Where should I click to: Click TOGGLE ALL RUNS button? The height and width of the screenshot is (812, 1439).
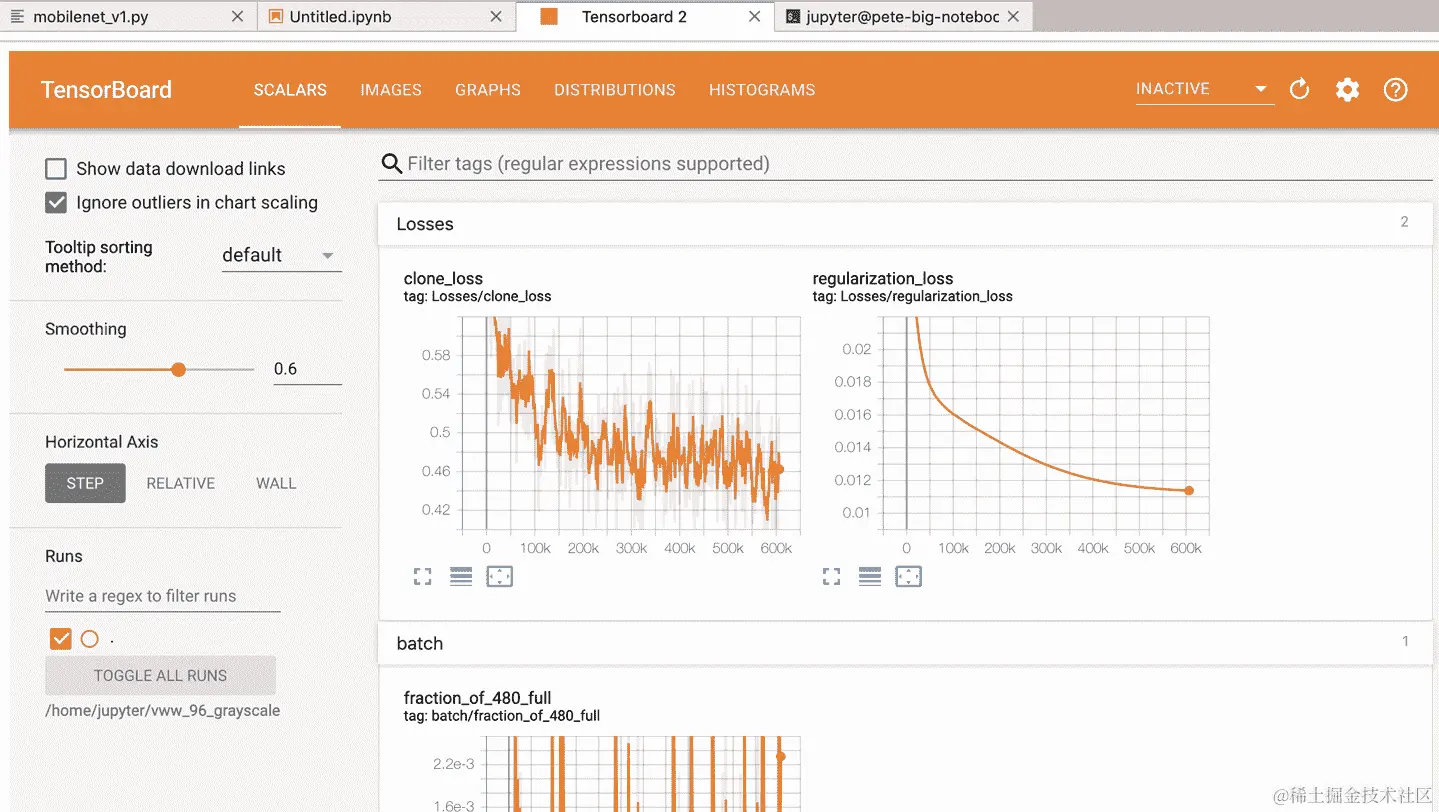160,675
